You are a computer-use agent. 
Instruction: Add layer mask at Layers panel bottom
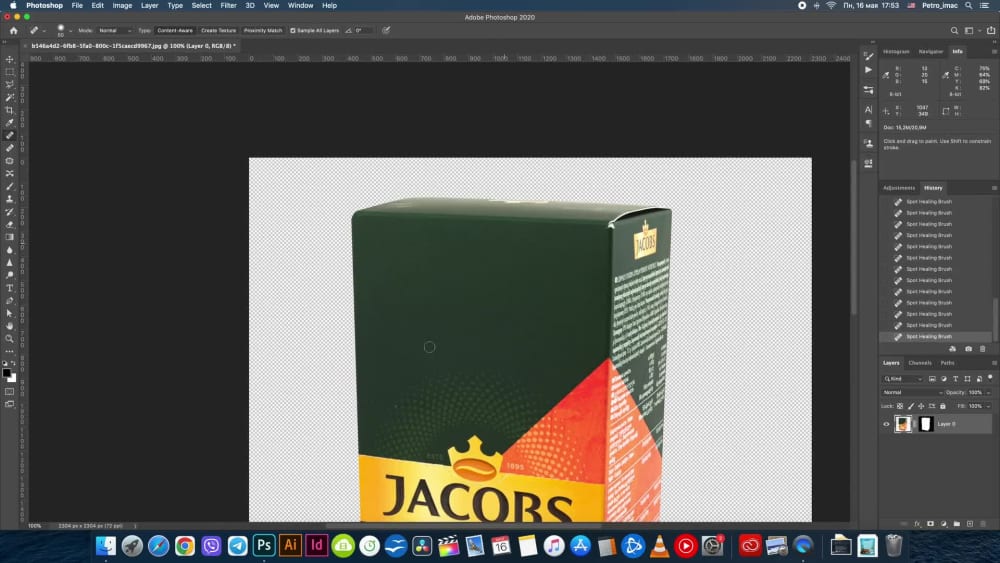click(x=930, y=523)
